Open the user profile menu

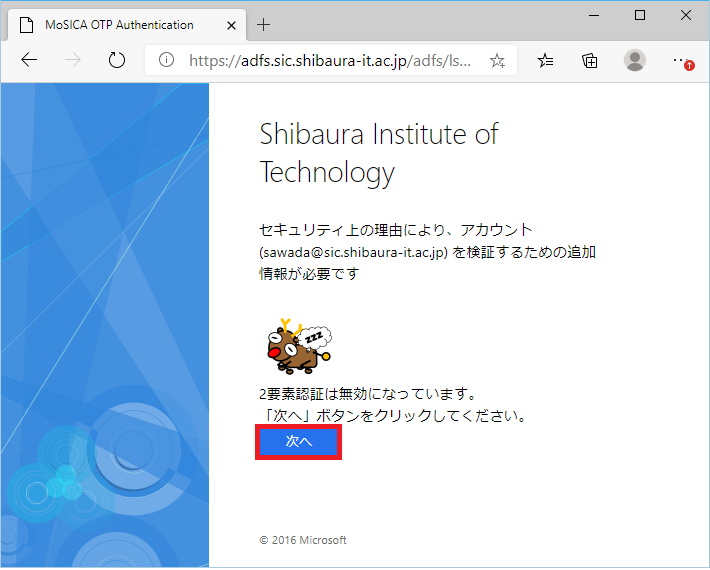[x=635, y=60]
